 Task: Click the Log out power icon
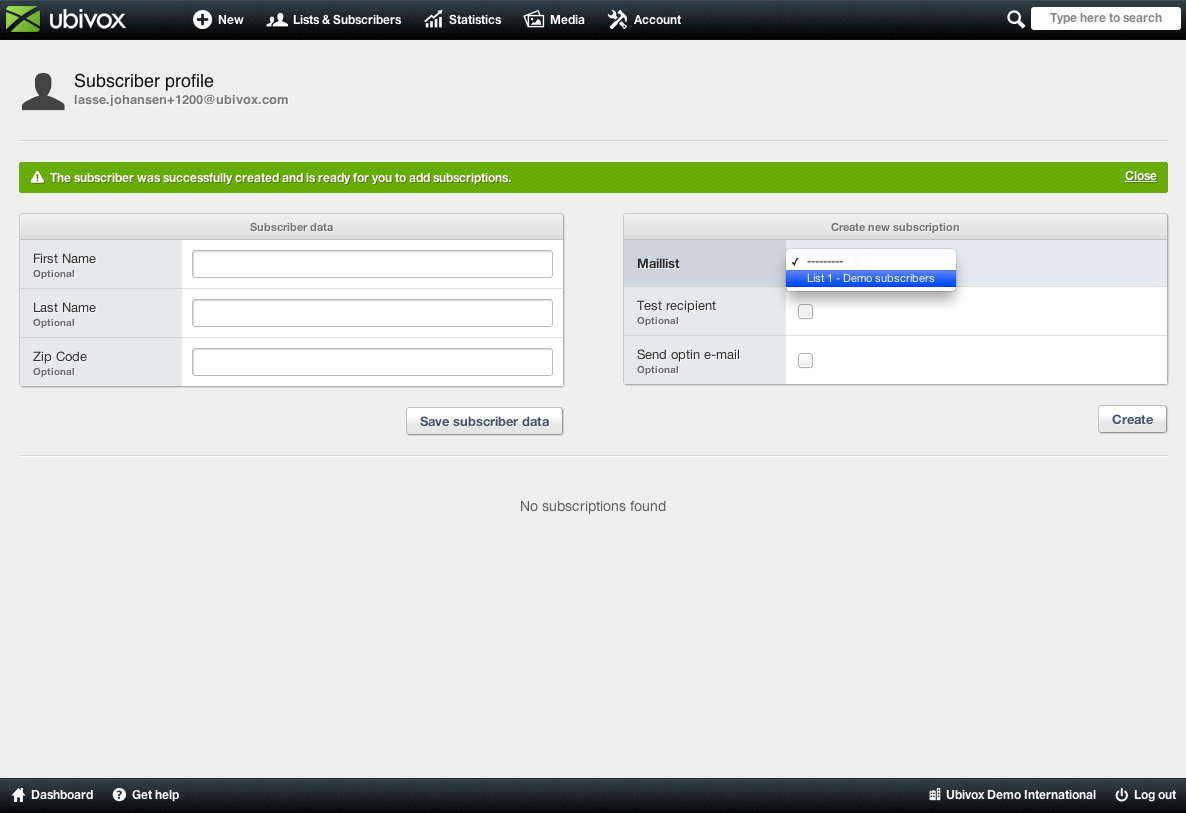pyautogui.click(x=1122, y=795)
